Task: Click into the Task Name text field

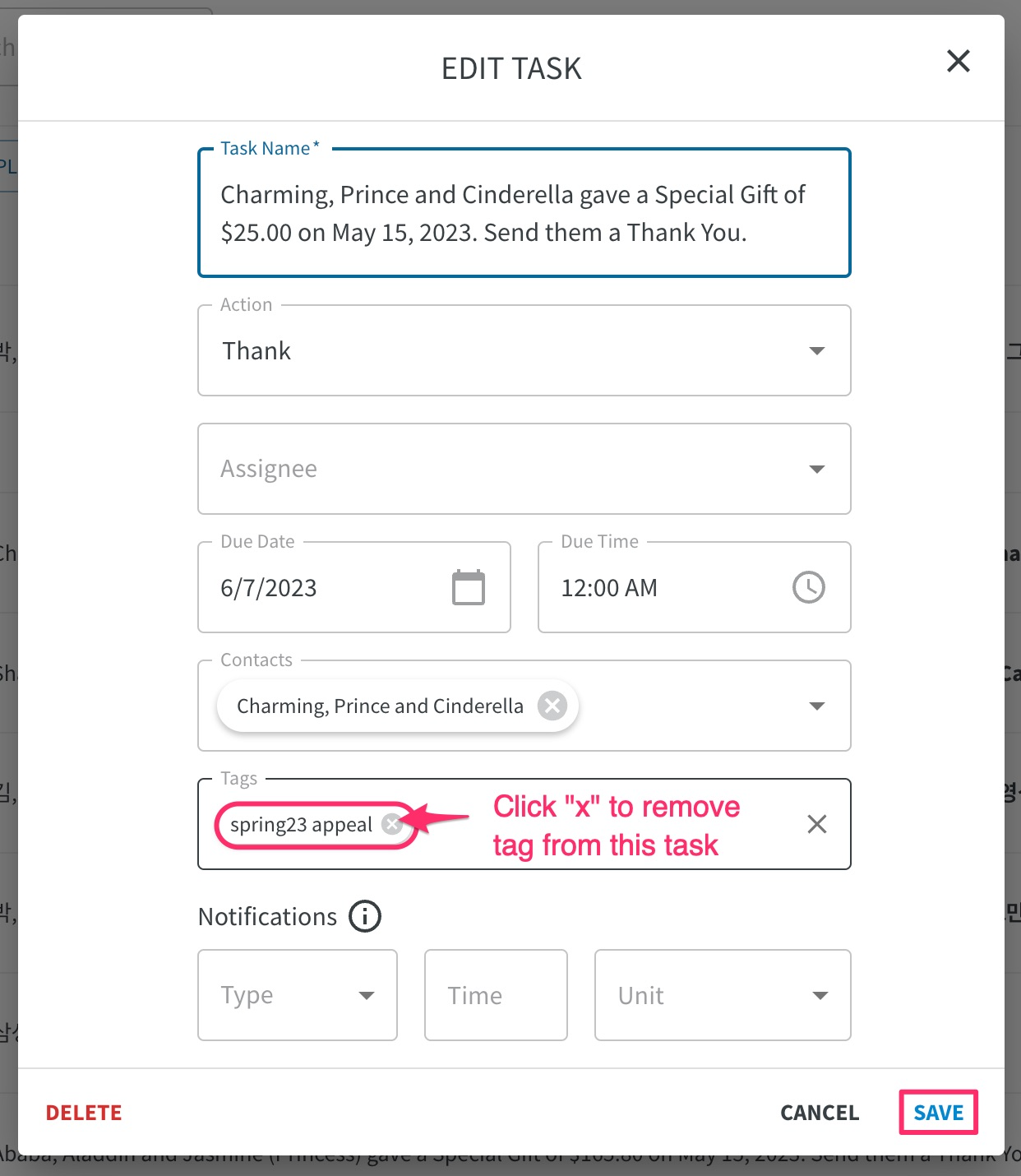Action: (524, 213)
